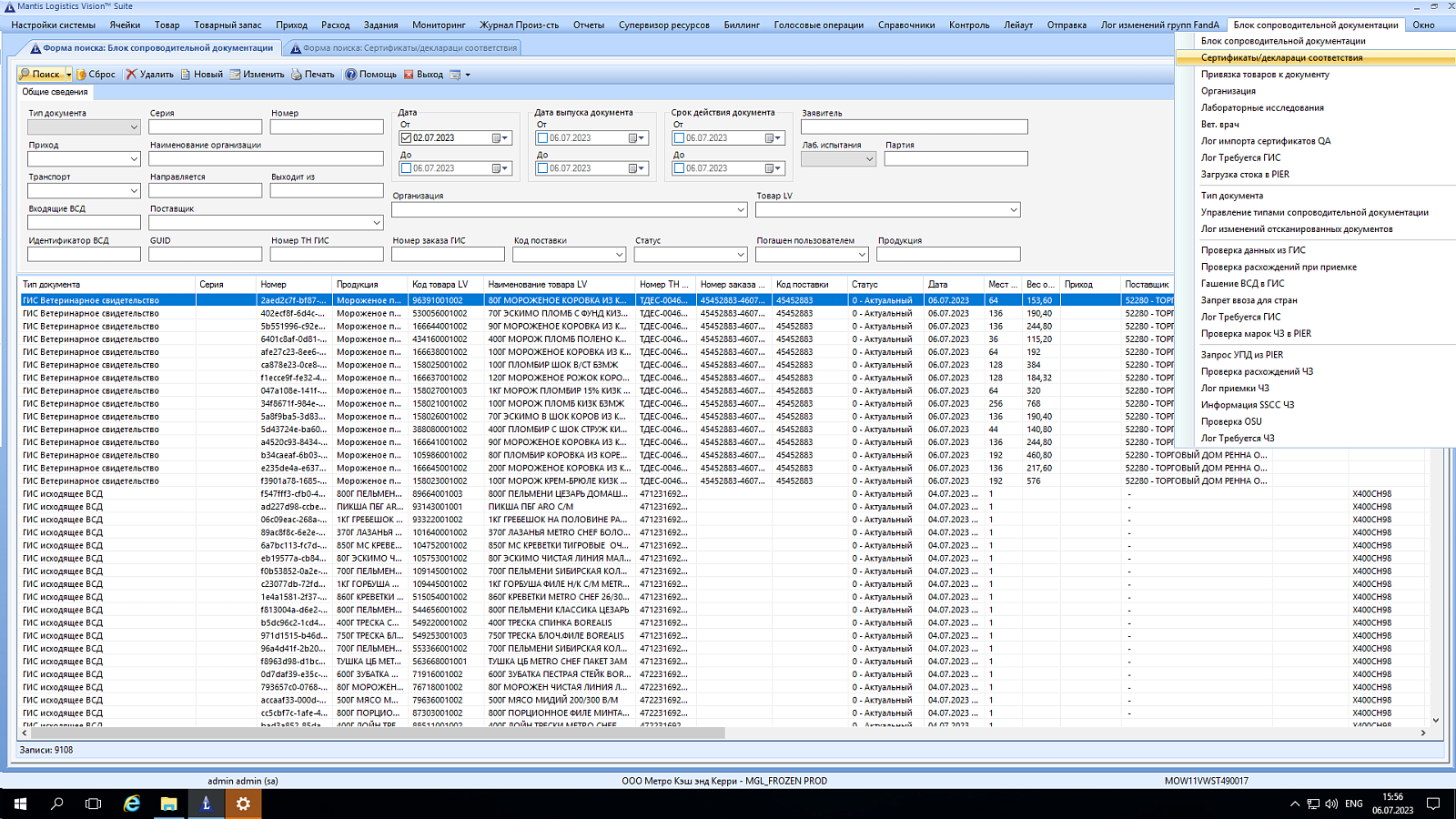Select Сертификаты/деклараци соответствия menu entry
The height and width of the screenshot is (819, 1456).
point(1315,57)
